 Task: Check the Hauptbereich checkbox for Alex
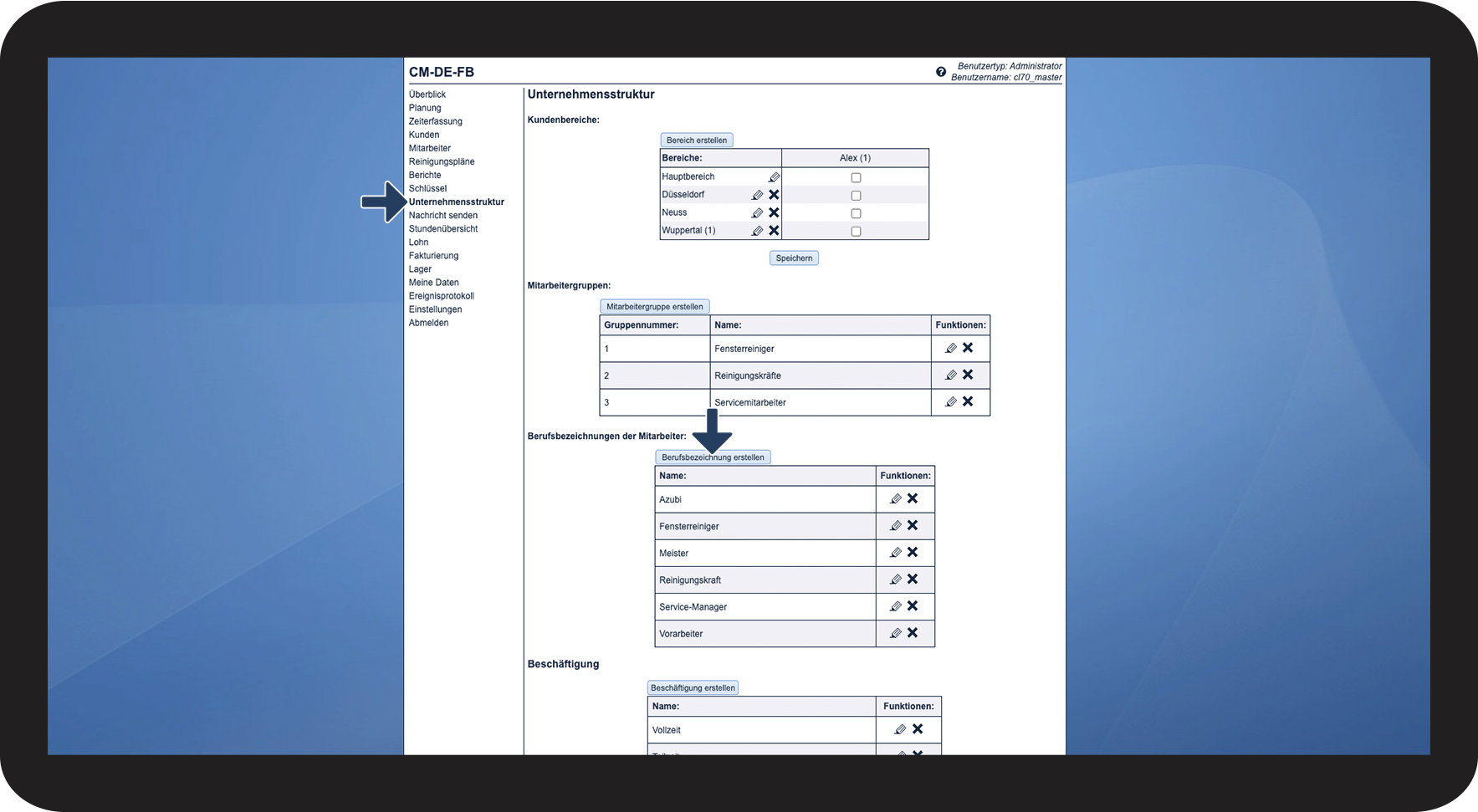click(856, 177)
